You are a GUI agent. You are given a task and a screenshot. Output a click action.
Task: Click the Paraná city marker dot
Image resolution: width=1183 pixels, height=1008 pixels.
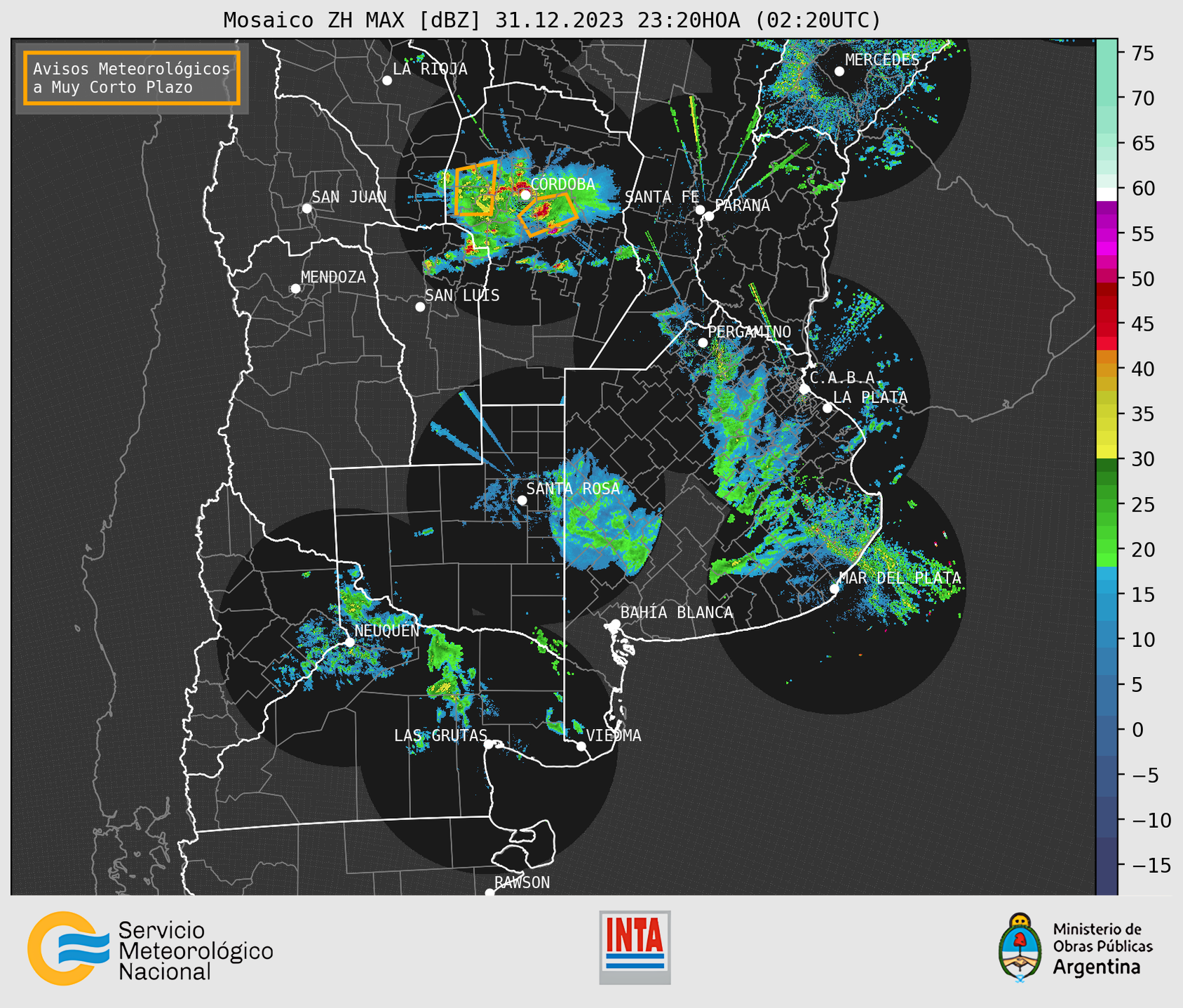pos(709,216)
